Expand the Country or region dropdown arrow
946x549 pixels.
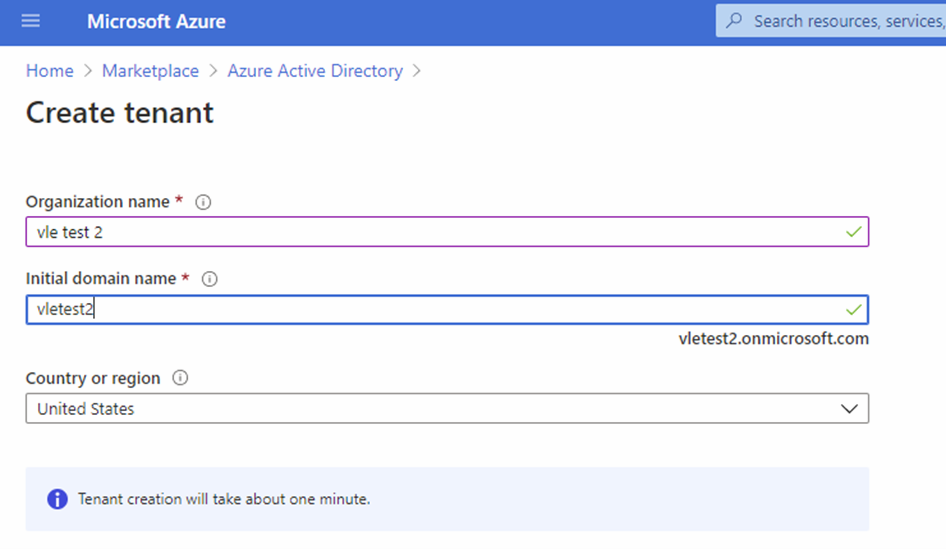(849, 409)
